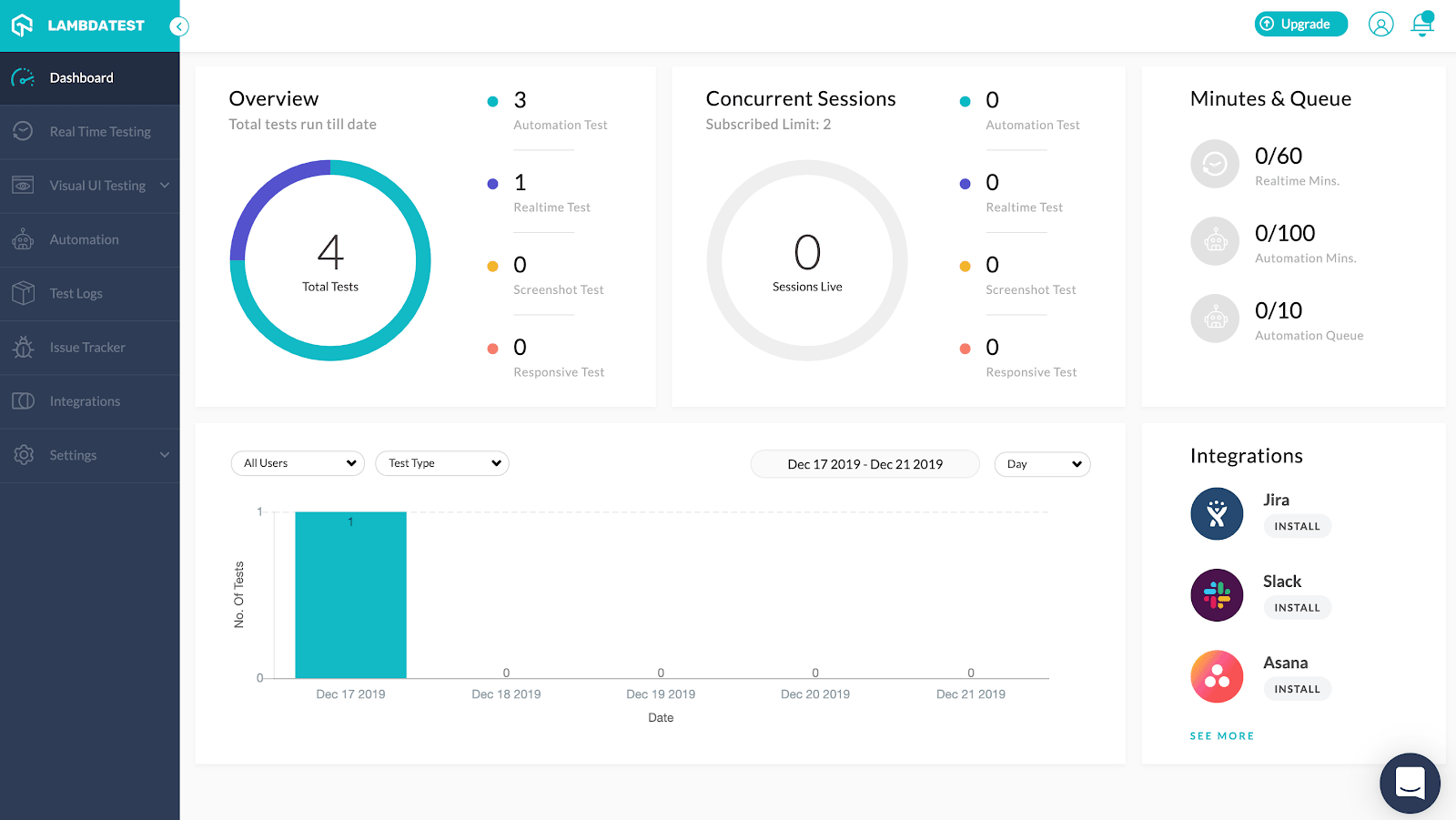1456x820 pixels.
Task: Open the chat support widget
Action: [x=1409, y=783]
